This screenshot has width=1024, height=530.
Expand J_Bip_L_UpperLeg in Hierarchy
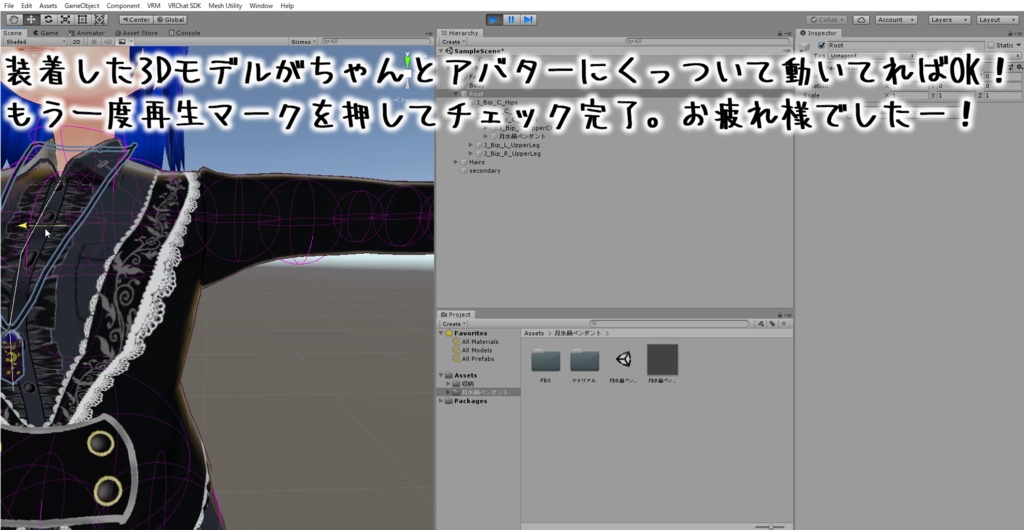(x=471, y=145)
